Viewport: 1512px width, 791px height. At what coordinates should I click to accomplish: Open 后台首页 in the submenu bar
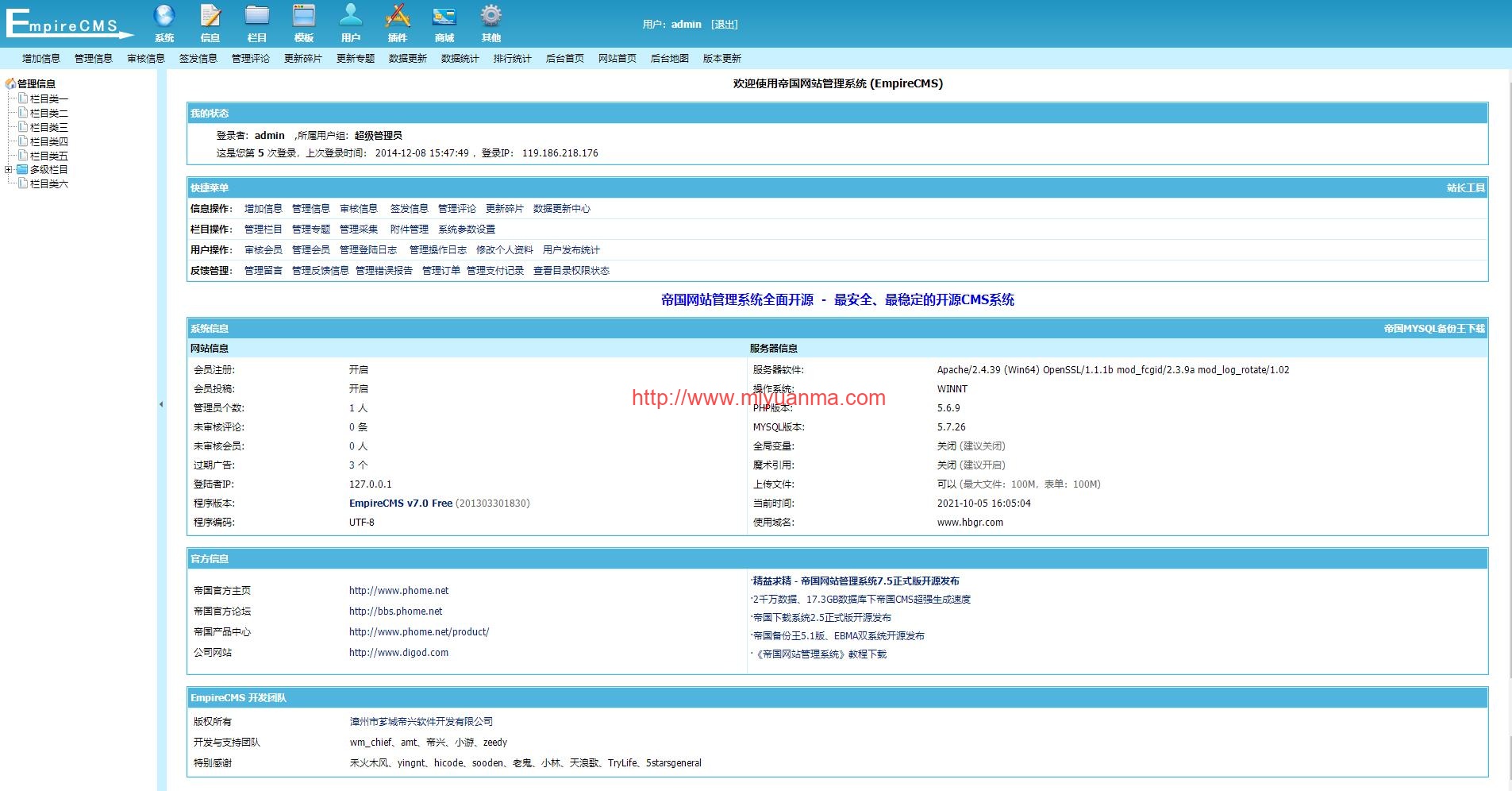coord(565,59)
